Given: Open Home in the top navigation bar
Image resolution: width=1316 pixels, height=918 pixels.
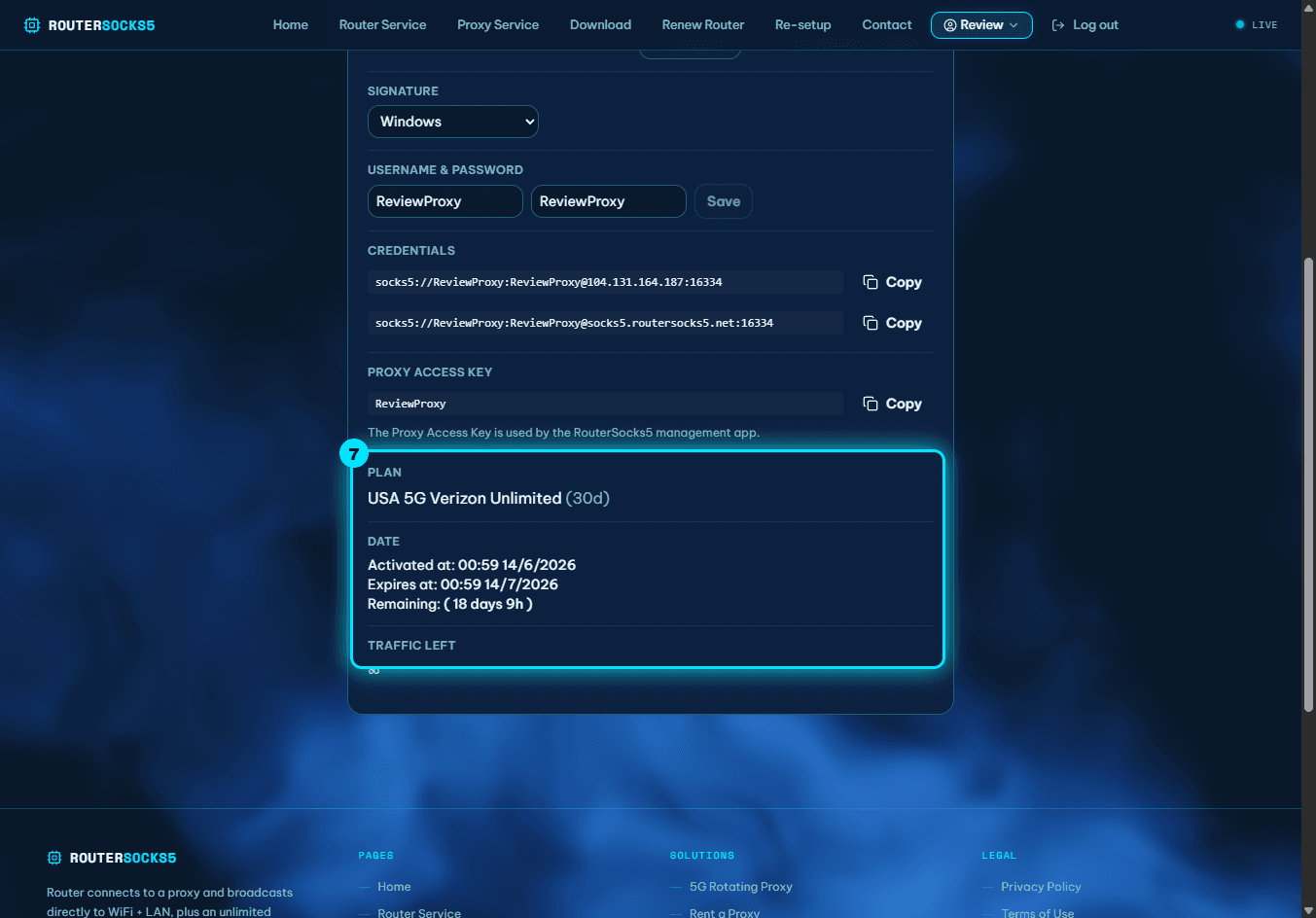Looking at the screenshot, I should [291, 25].
